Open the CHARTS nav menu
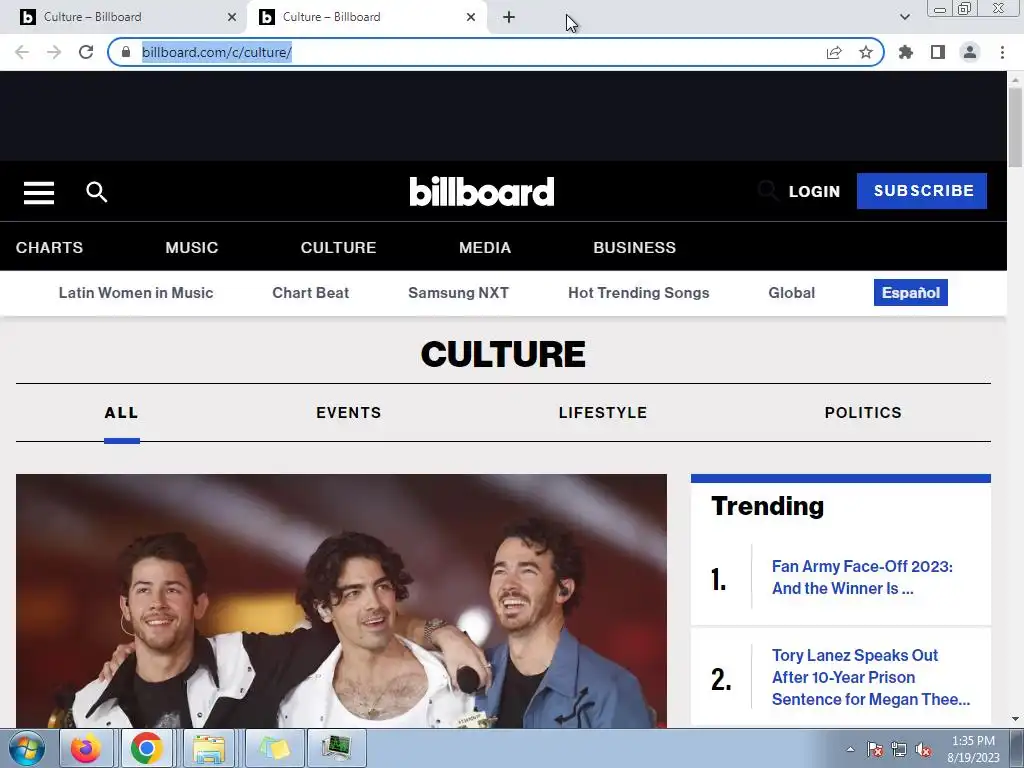1024x768 pixels. tap(50, 248)
